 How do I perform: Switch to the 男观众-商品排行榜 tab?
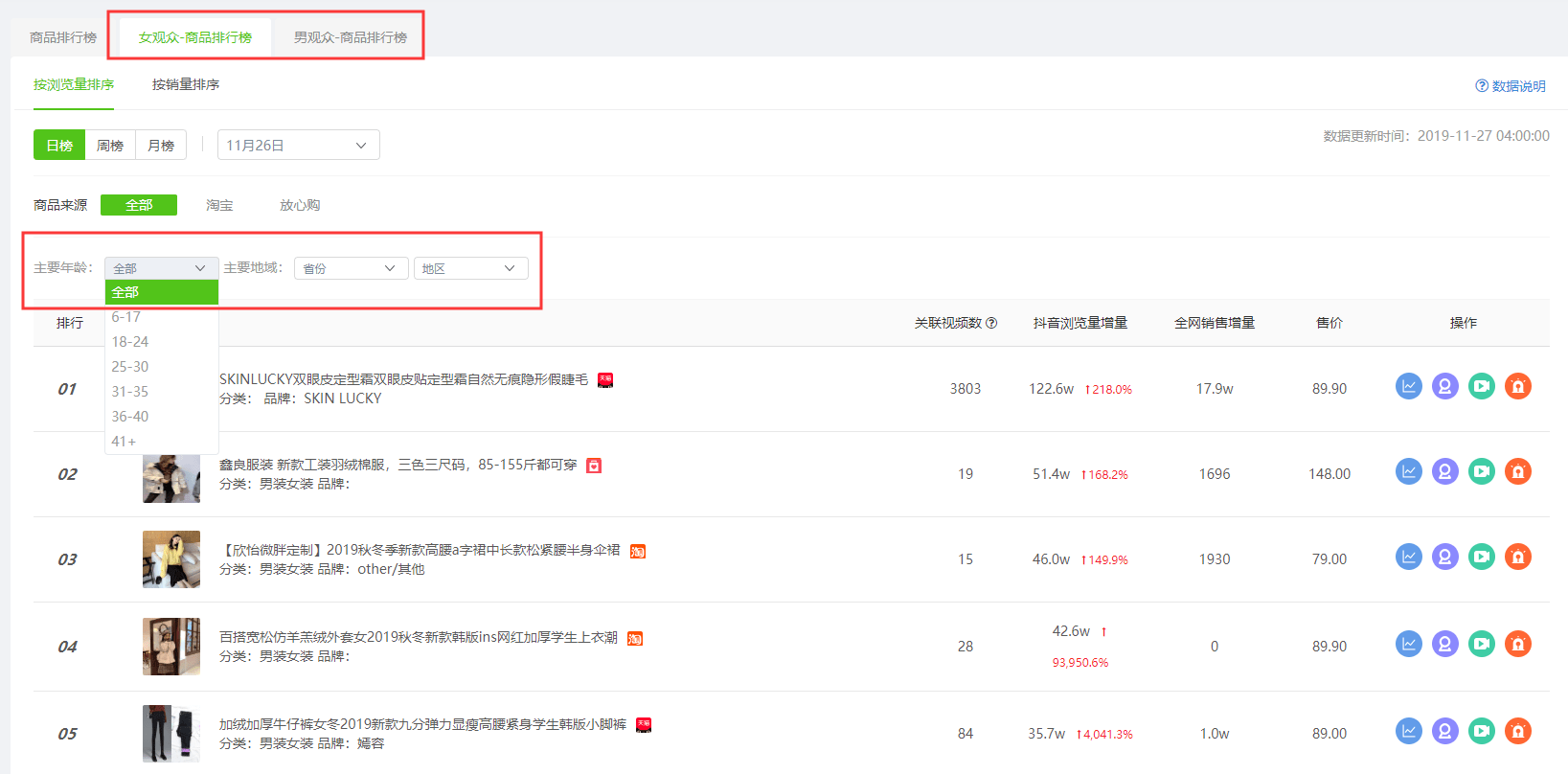[350, 38]
